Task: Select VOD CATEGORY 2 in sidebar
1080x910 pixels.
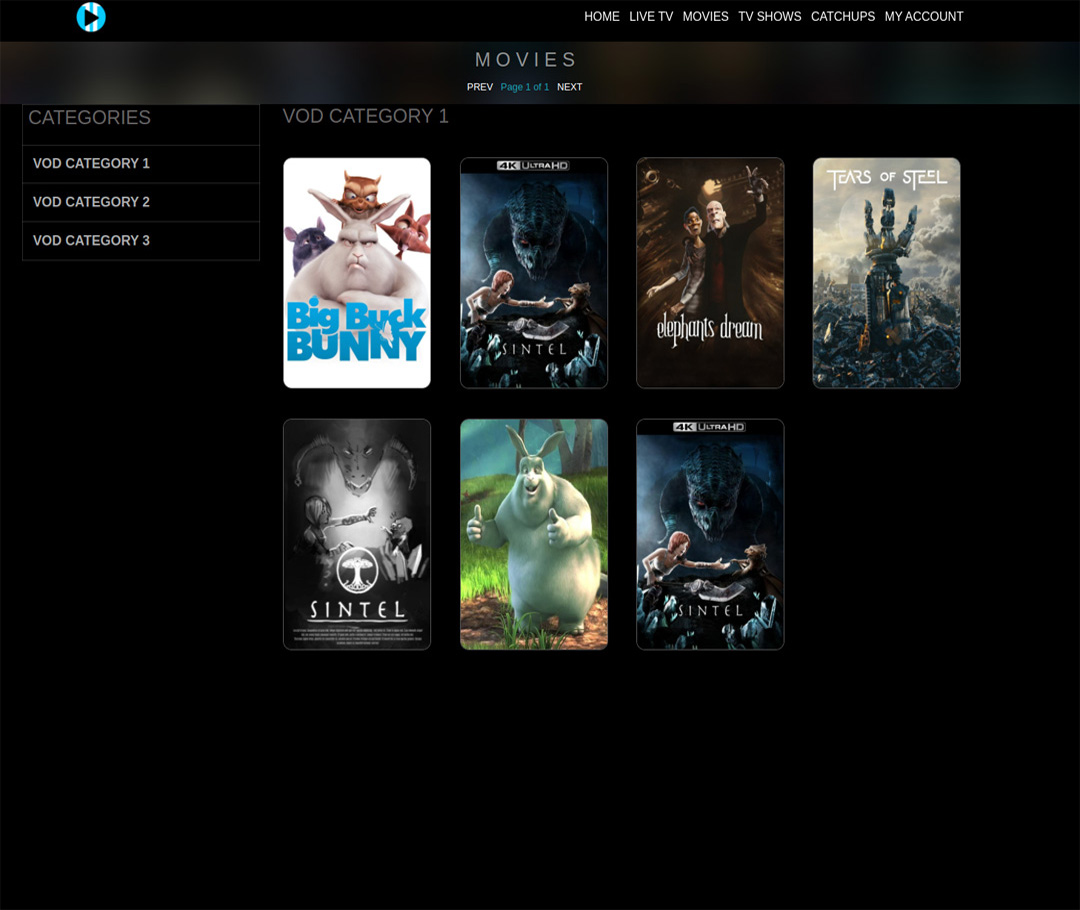Action: [x=91, y=202]
